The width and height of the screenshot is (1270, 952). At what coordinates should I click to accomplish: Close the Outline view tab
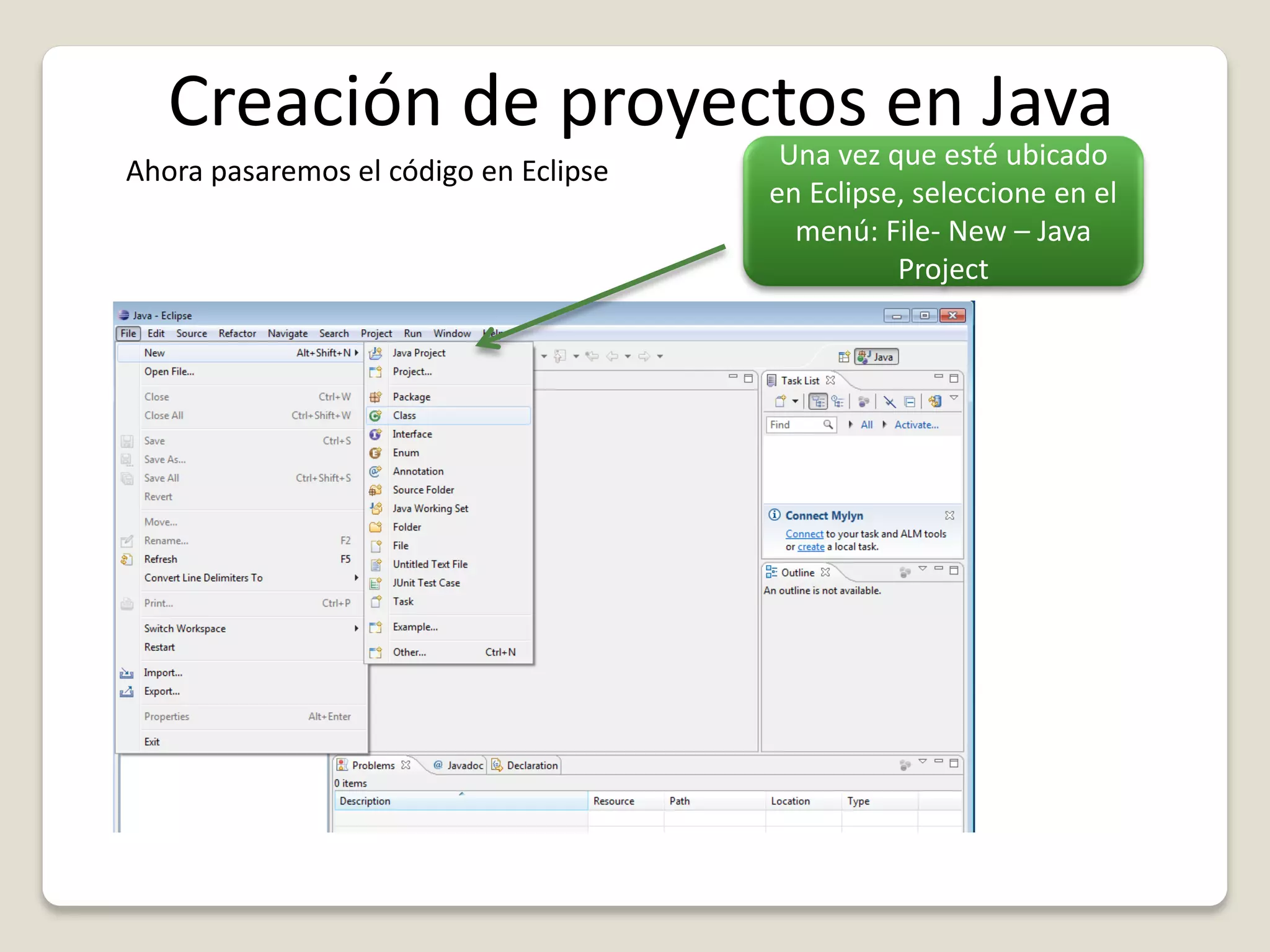(x=825, y=572)
